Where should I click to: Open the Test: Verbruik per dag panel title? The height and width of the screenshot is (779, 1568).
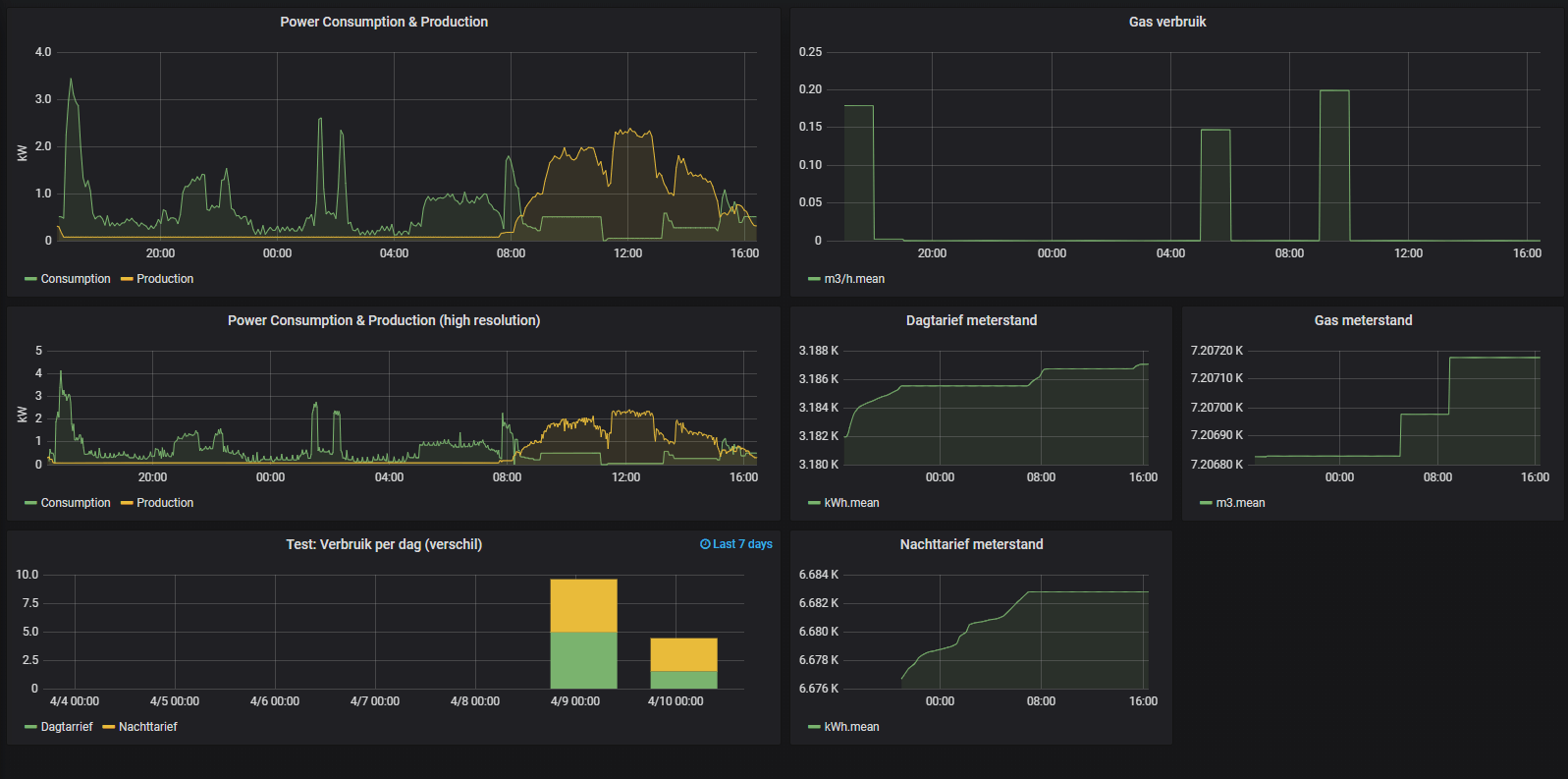[x=384, y=544]
